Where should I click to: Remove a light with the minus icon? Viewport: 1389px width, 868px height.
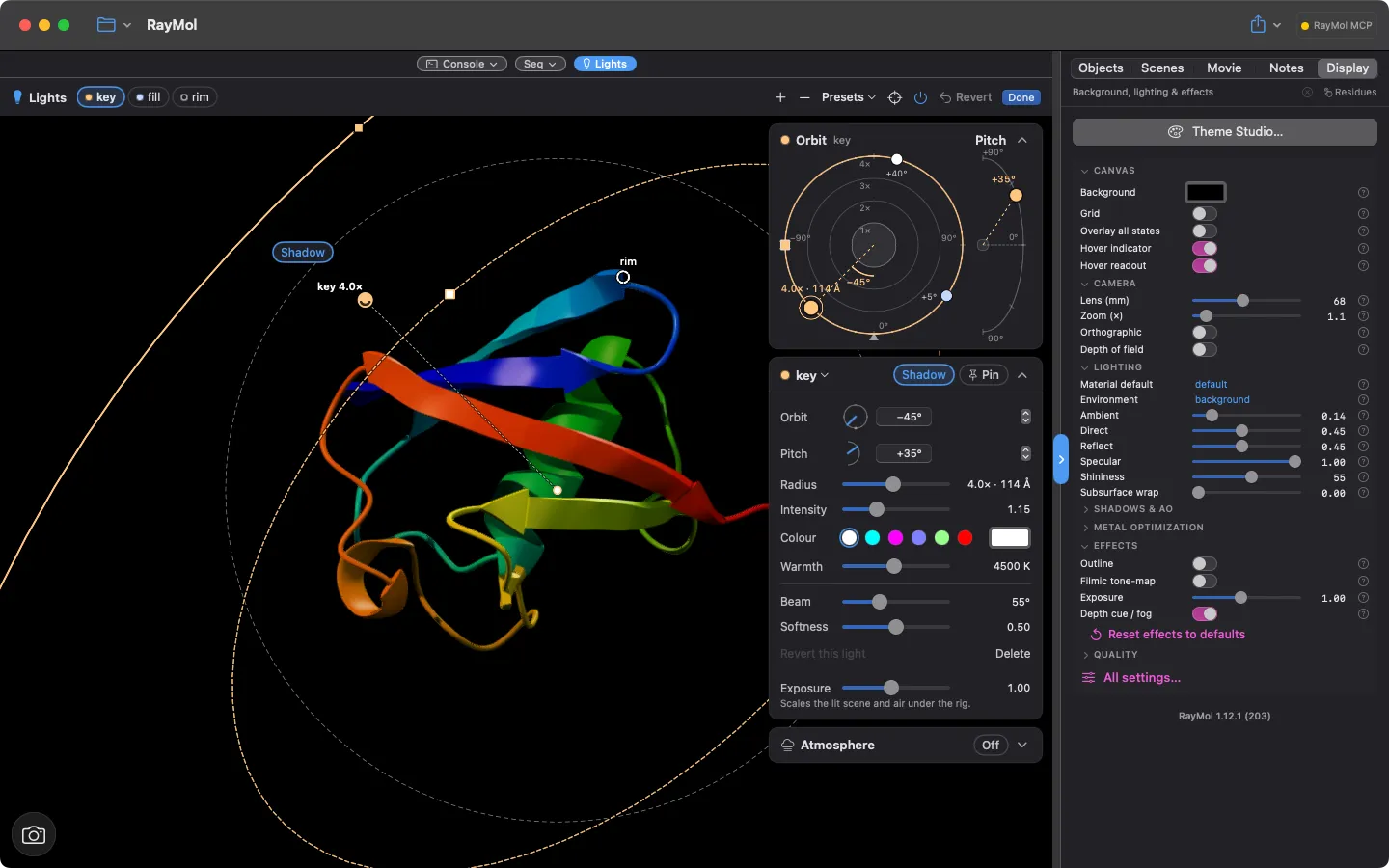pos(804,97)
